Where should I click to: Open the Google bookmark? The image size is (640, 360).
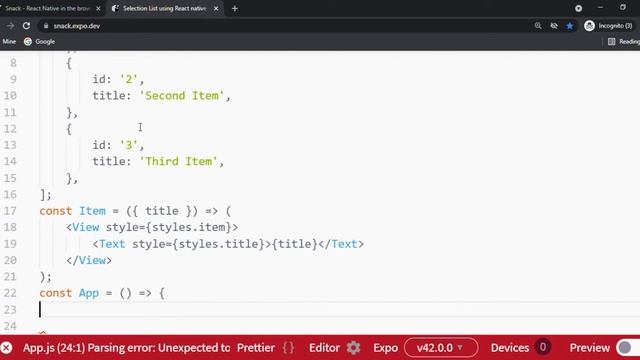[x=40, y=42]
